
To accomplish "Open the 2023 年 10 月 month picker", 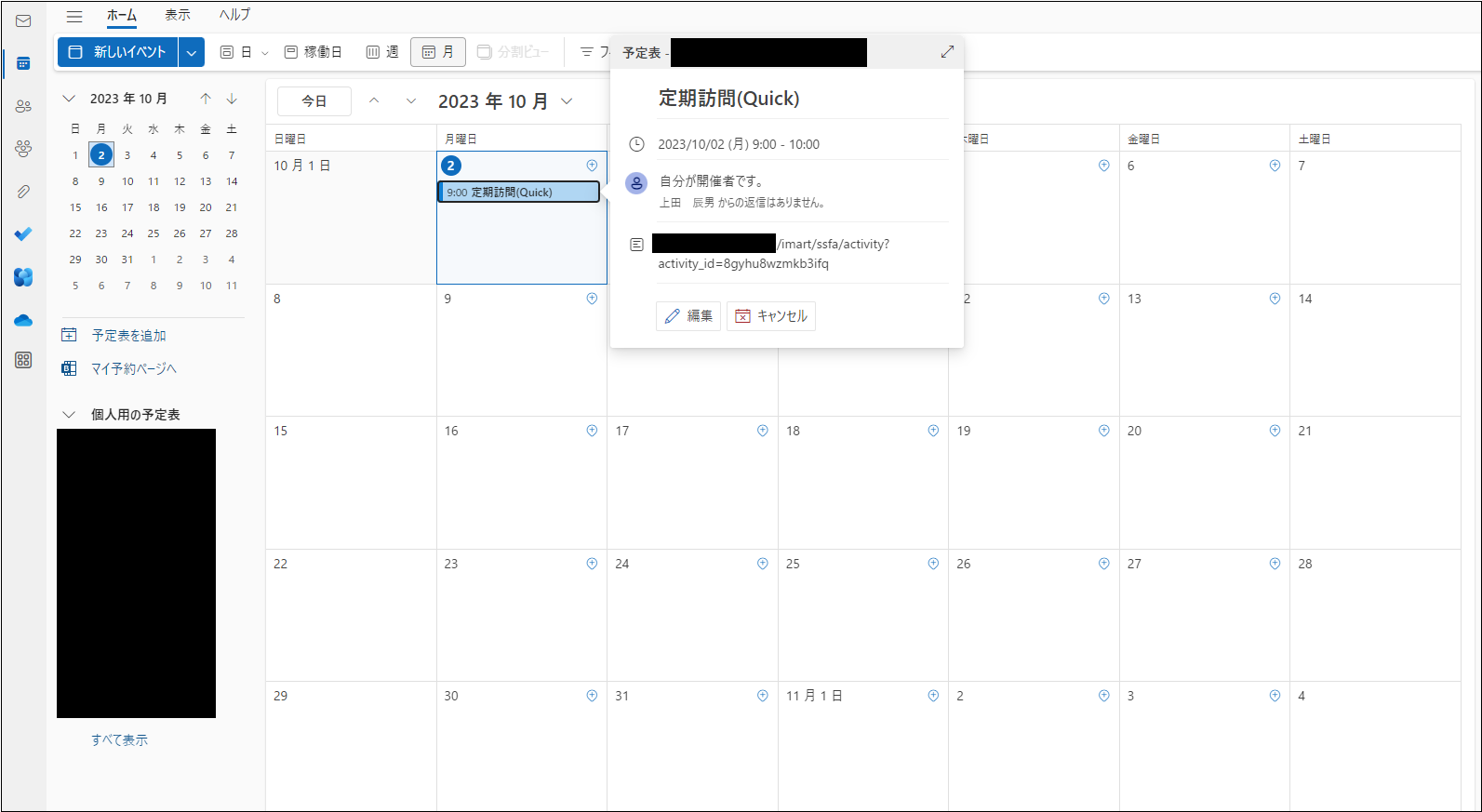I will coord(505,101).
